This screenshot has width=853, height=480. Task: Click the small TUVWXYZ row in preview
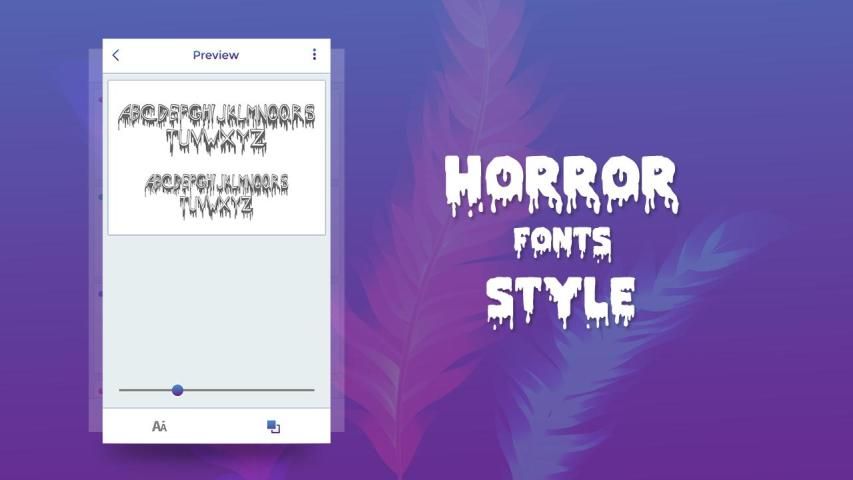(216, 206)
